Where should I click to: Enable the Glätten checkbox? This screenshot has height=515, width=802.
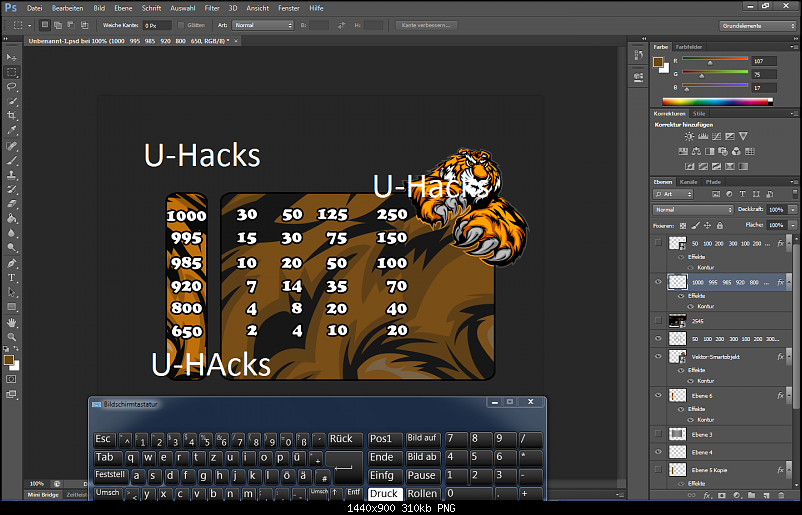tap(181, 25)
